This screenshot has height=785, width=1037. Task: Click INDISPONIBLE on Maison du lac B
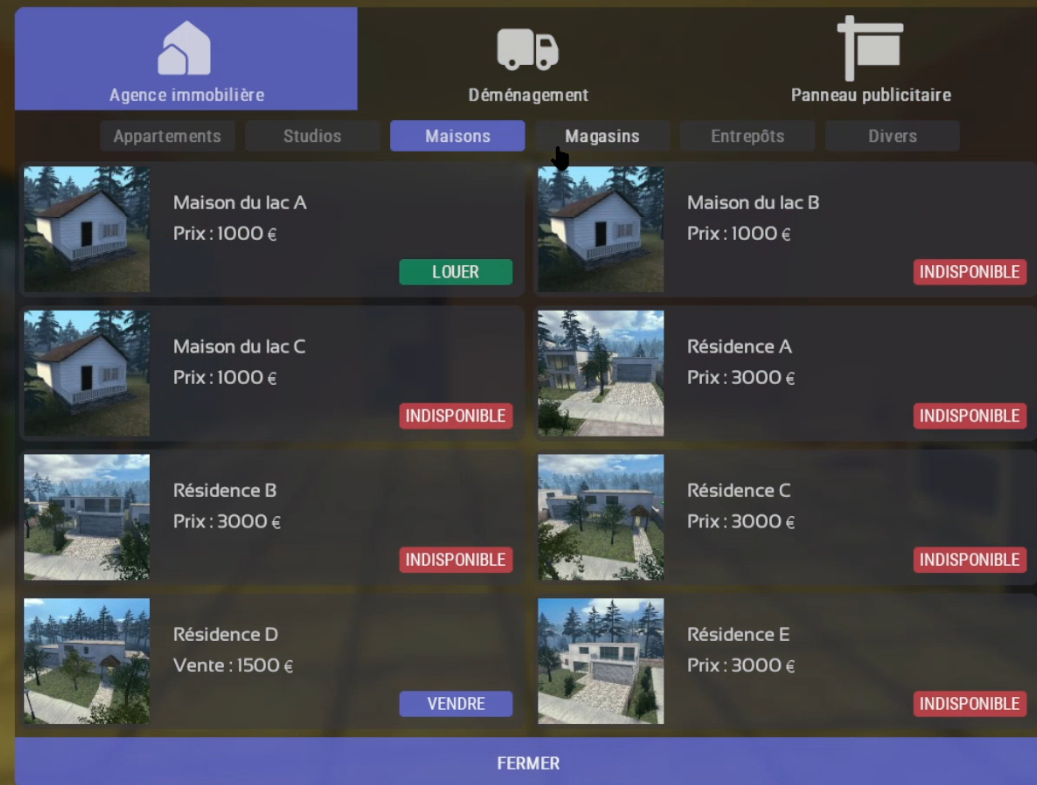pos(969,272)
